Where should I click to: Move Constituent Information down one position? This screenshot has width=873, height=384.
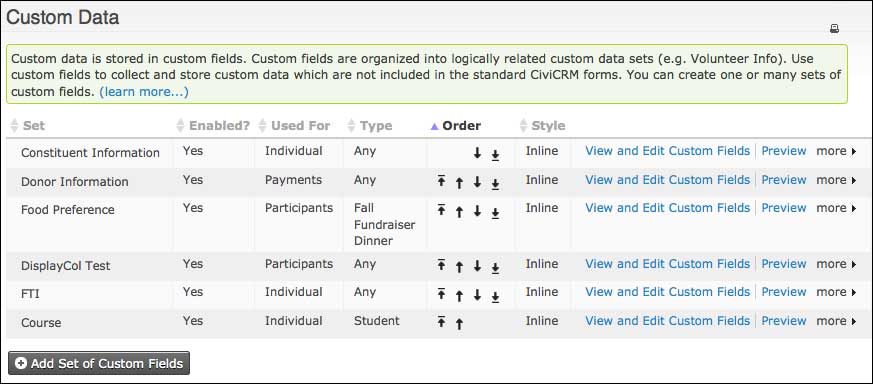477,154
